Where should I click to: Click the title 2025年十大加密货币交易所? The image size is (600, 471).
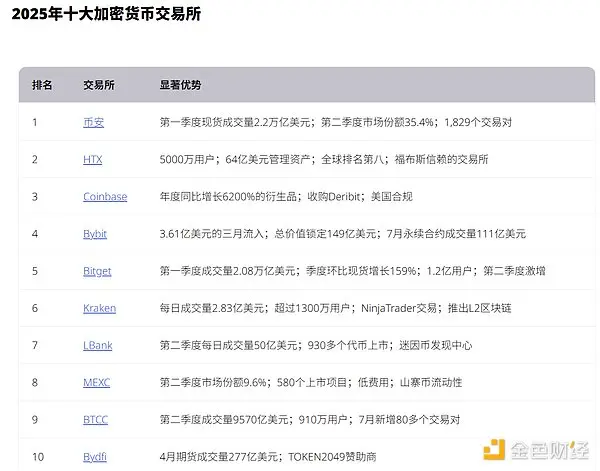[x=106, y=14]
